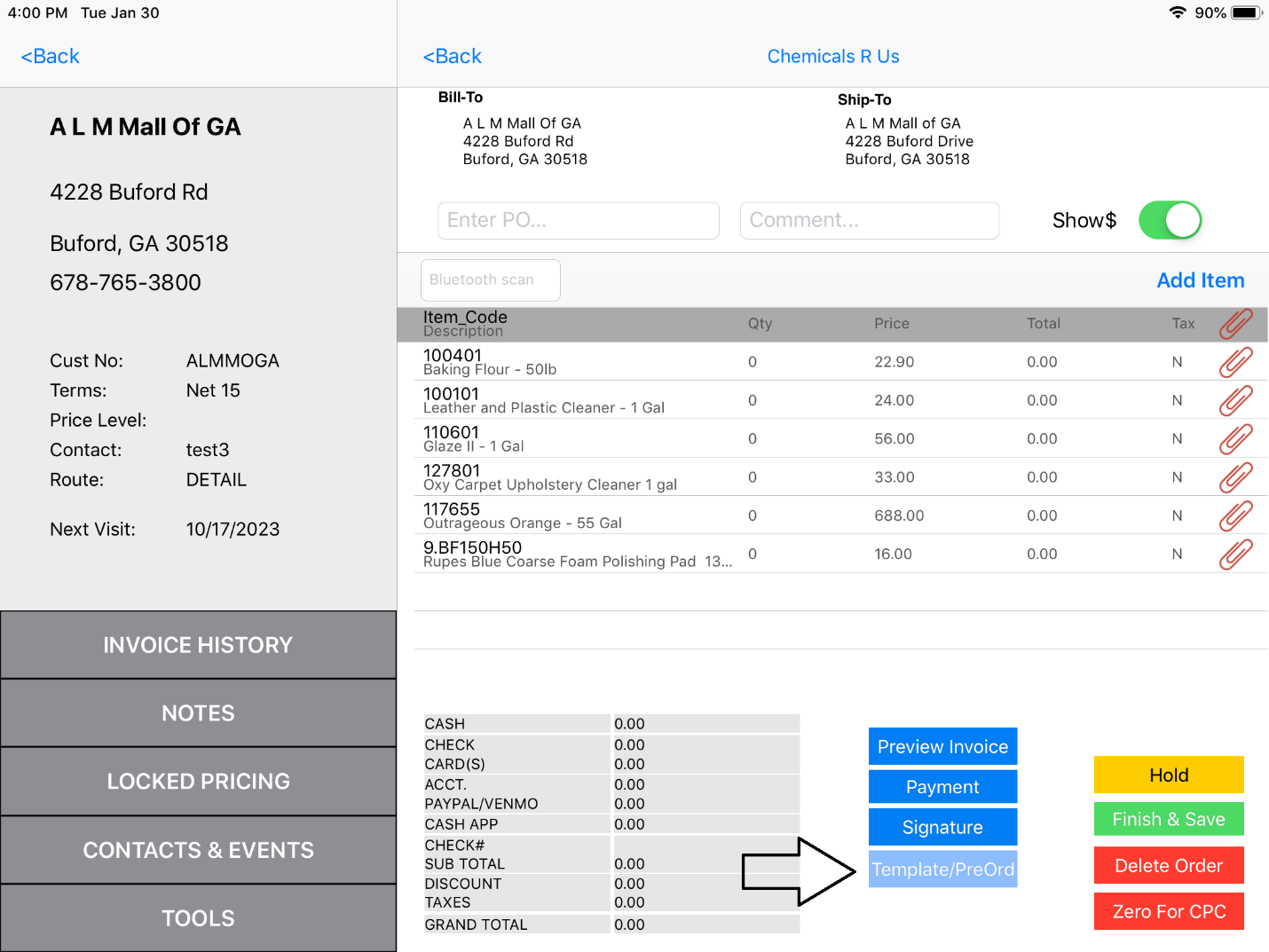Click paperclip icon in table header row

click(1236, 323)
